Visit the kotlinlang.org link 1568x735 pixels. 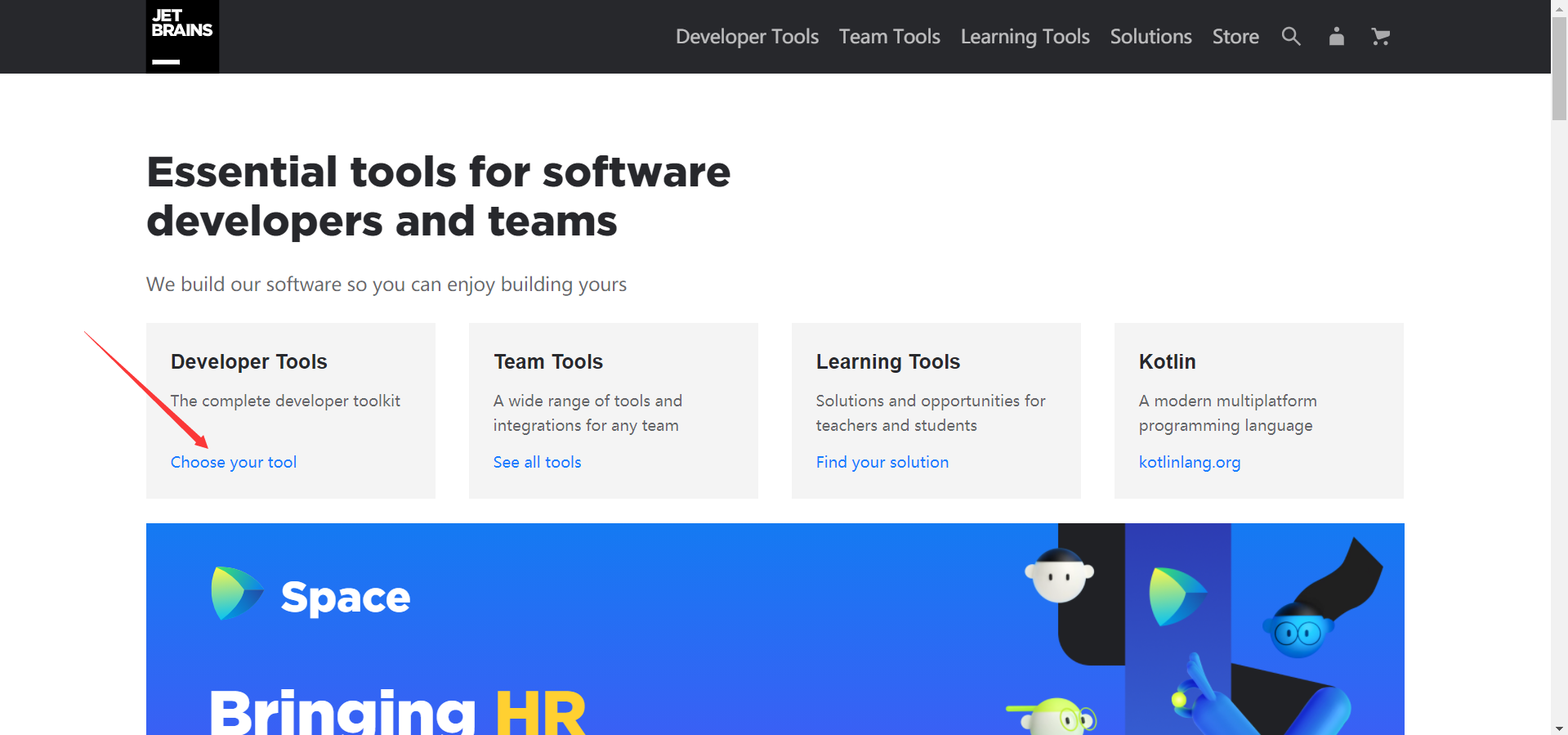pyautogui.click(x=1189, y=462)
